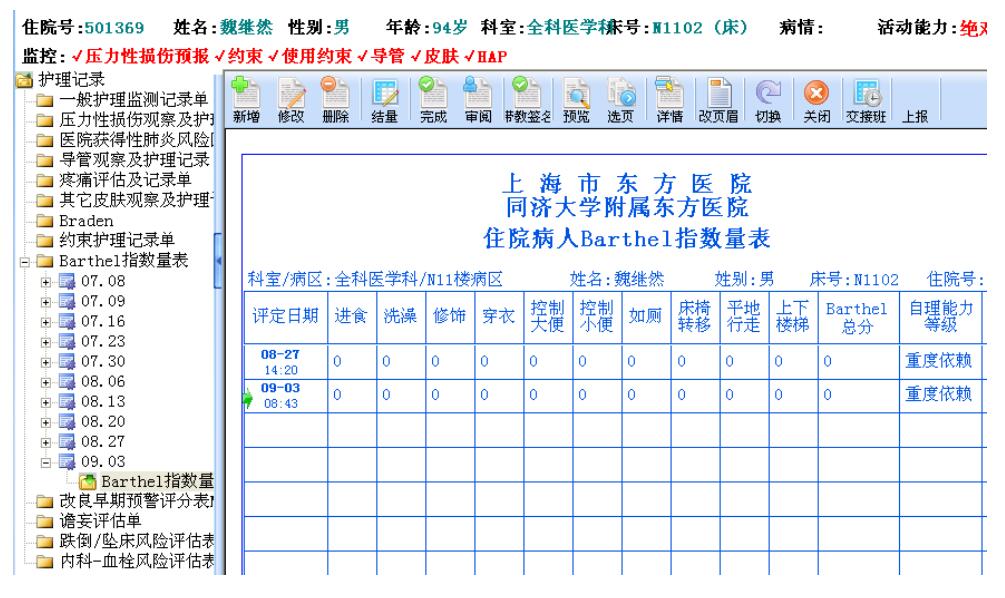Select the 谵妄评估单 folder

pos(88,520)
